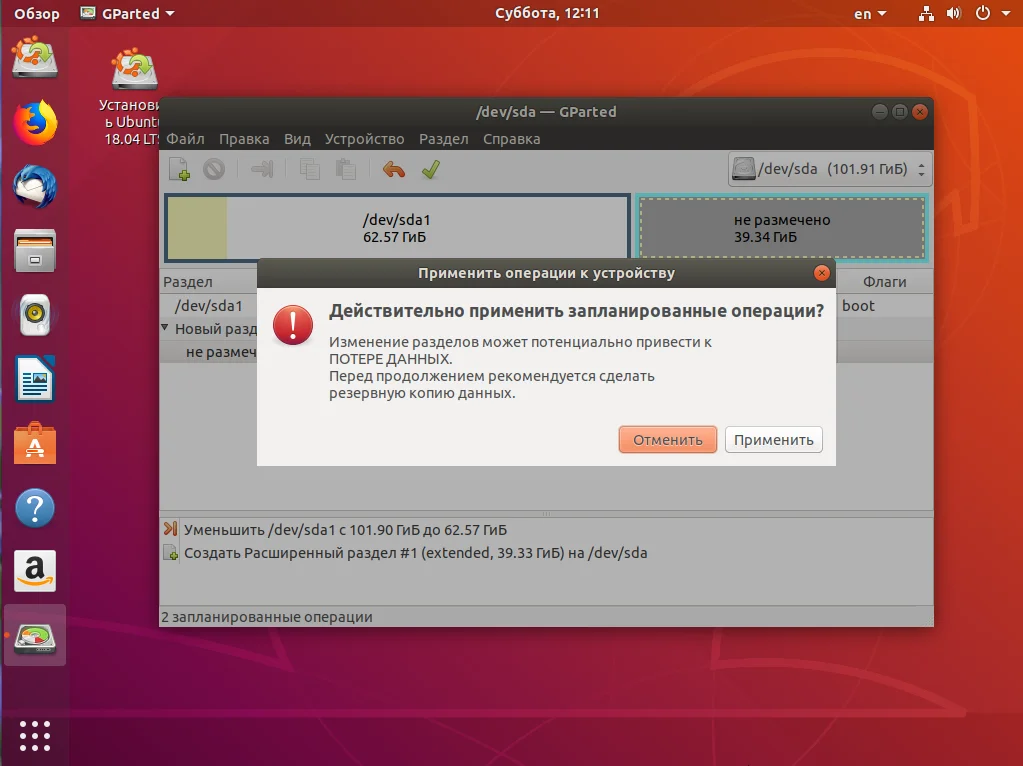Click the Отменить button in the dialog
Viewport: 1023px width, 766px height.
click(667, 440)
